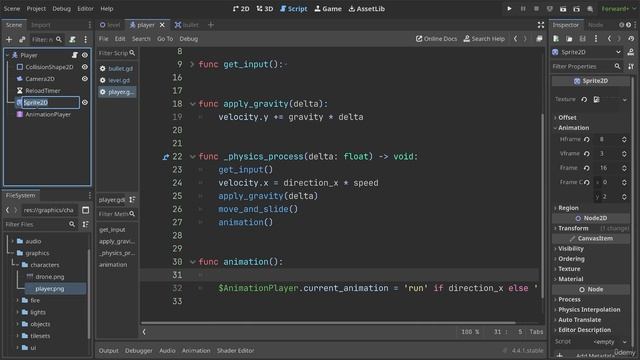Reset the Hframes property

[x=587, y=140]
